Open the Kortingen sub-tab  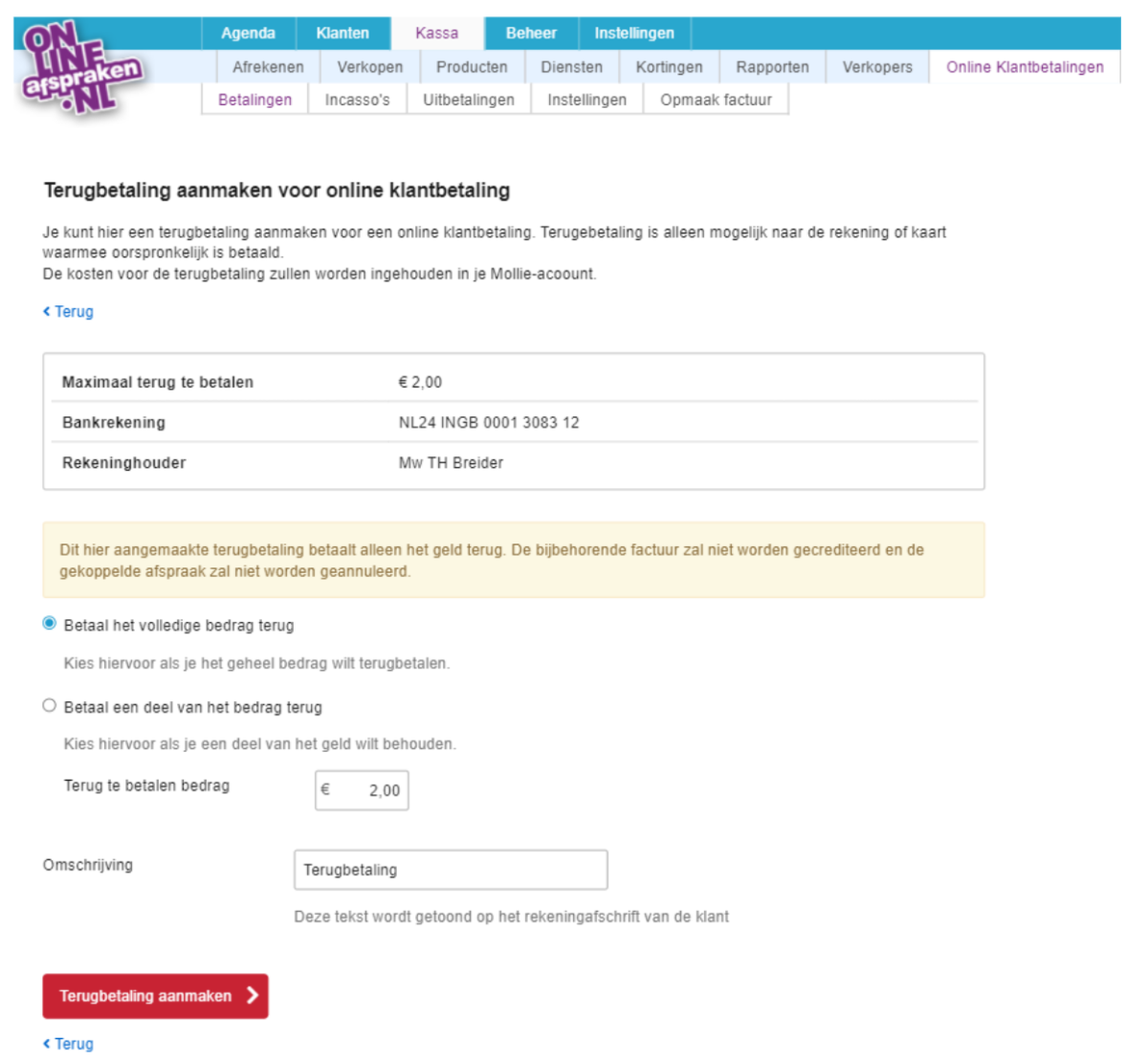pos(669,67)
